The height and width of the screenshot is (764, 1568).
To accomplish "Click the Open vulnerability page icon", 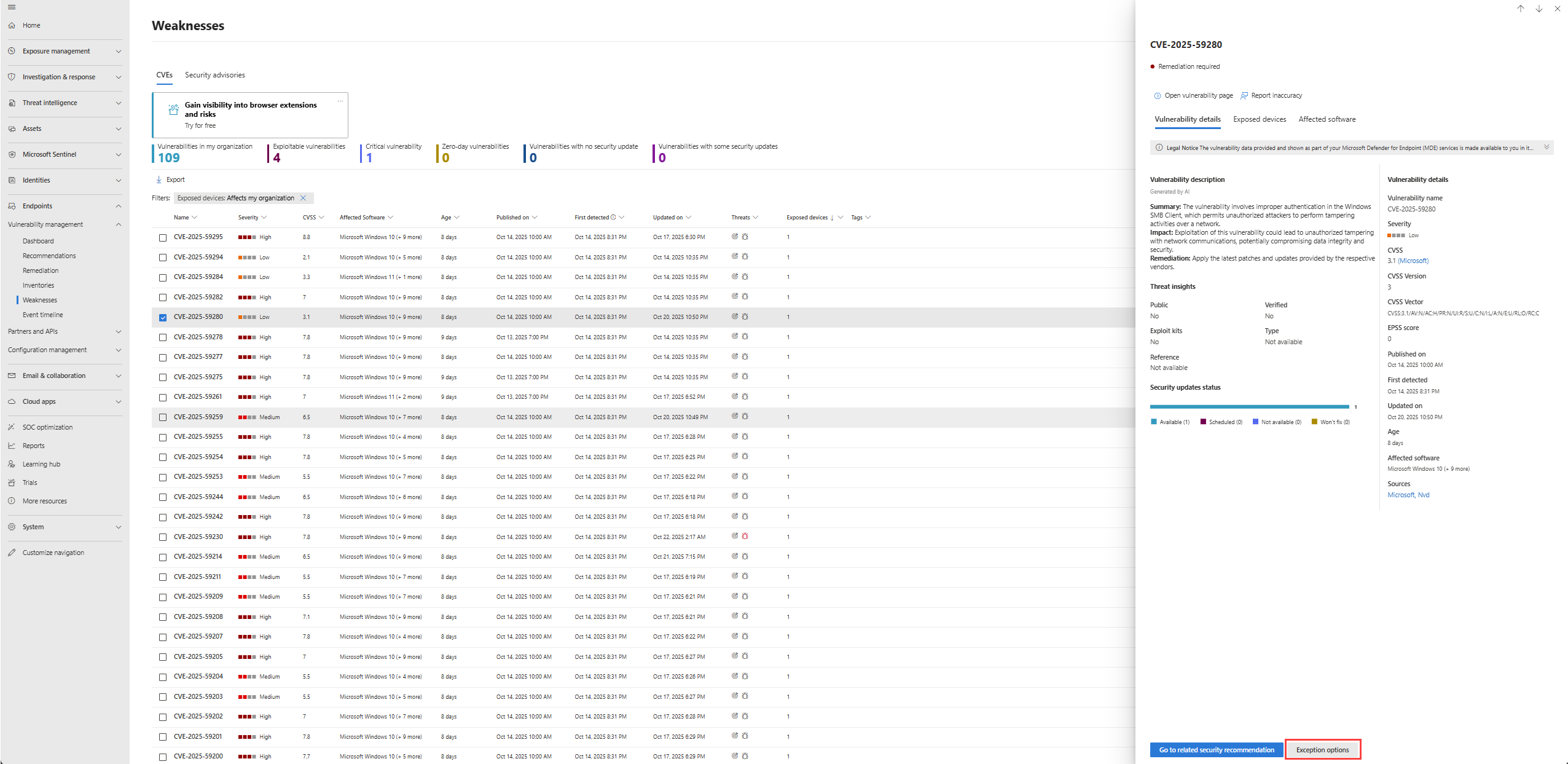I will coord(1158,95).
